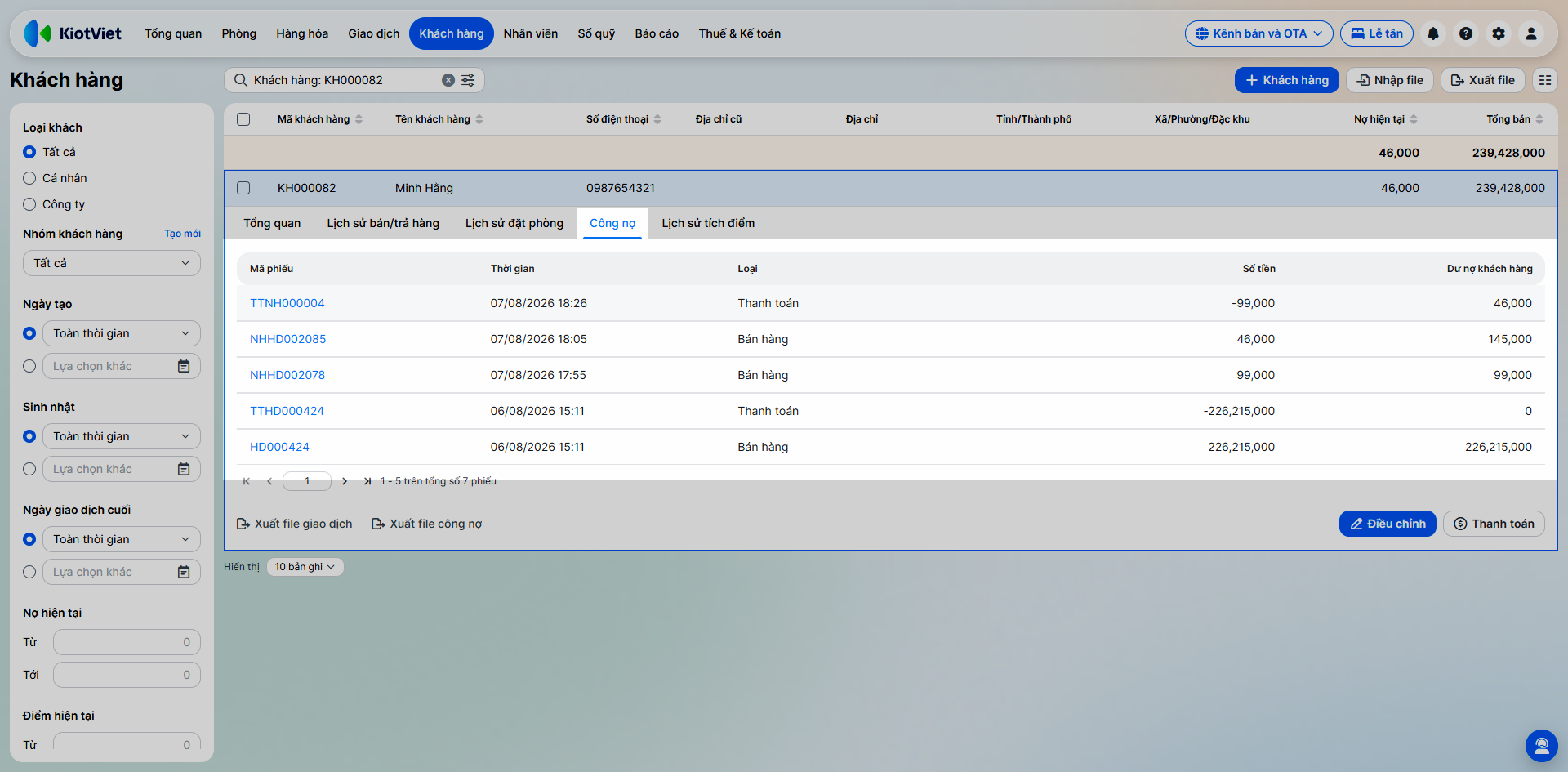Open voucher TTNH000004 link
This screenshot has height=772, width=1568.
(x=287, y=303)
